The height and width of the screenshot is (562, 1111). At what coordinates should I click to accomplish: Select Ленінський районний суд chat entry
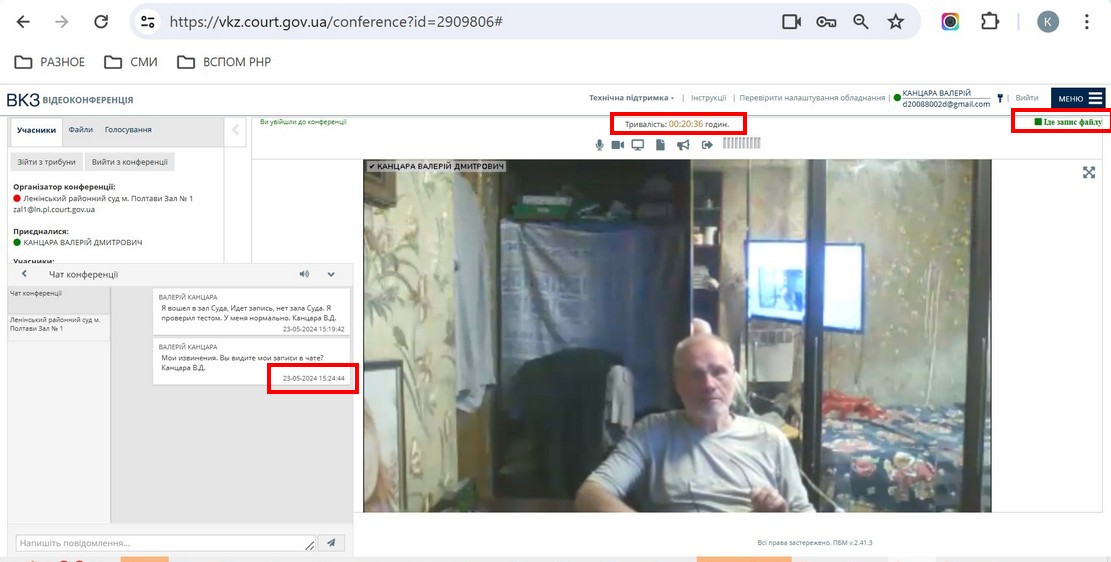[x=59, y=325]
